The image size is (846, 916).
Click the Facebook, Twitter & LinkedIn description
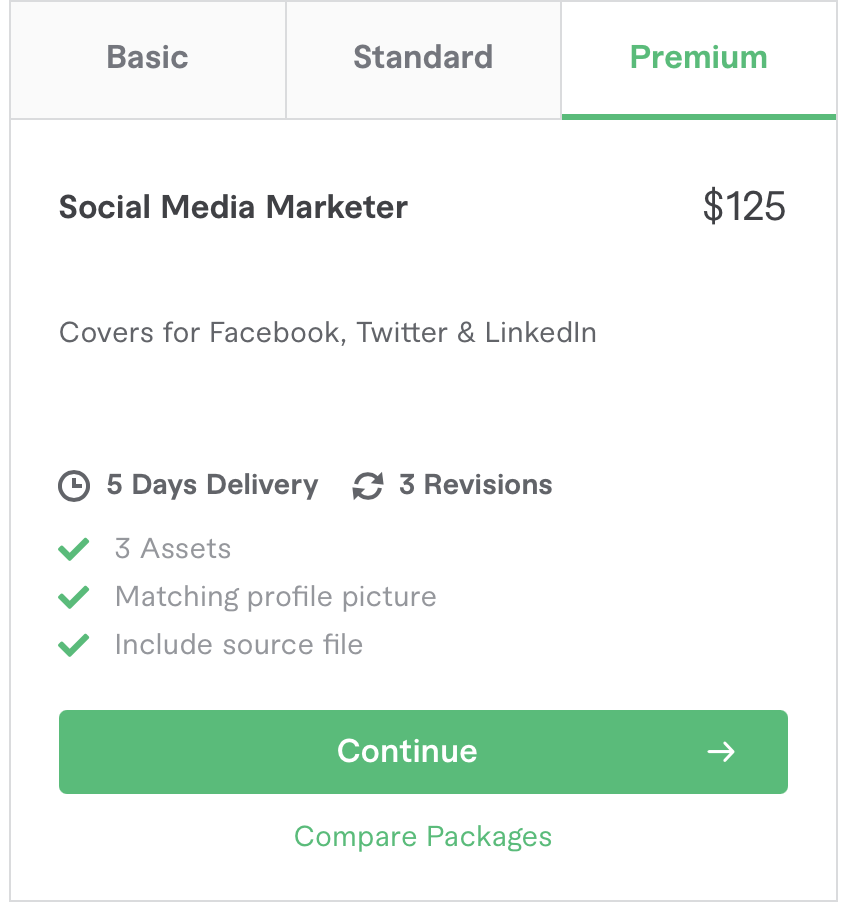(328, 332)
